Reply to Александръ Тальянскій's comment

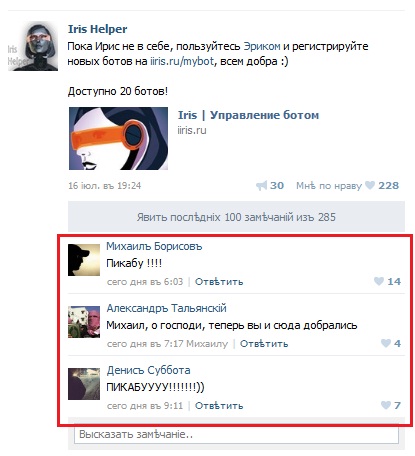click(264, 344)
